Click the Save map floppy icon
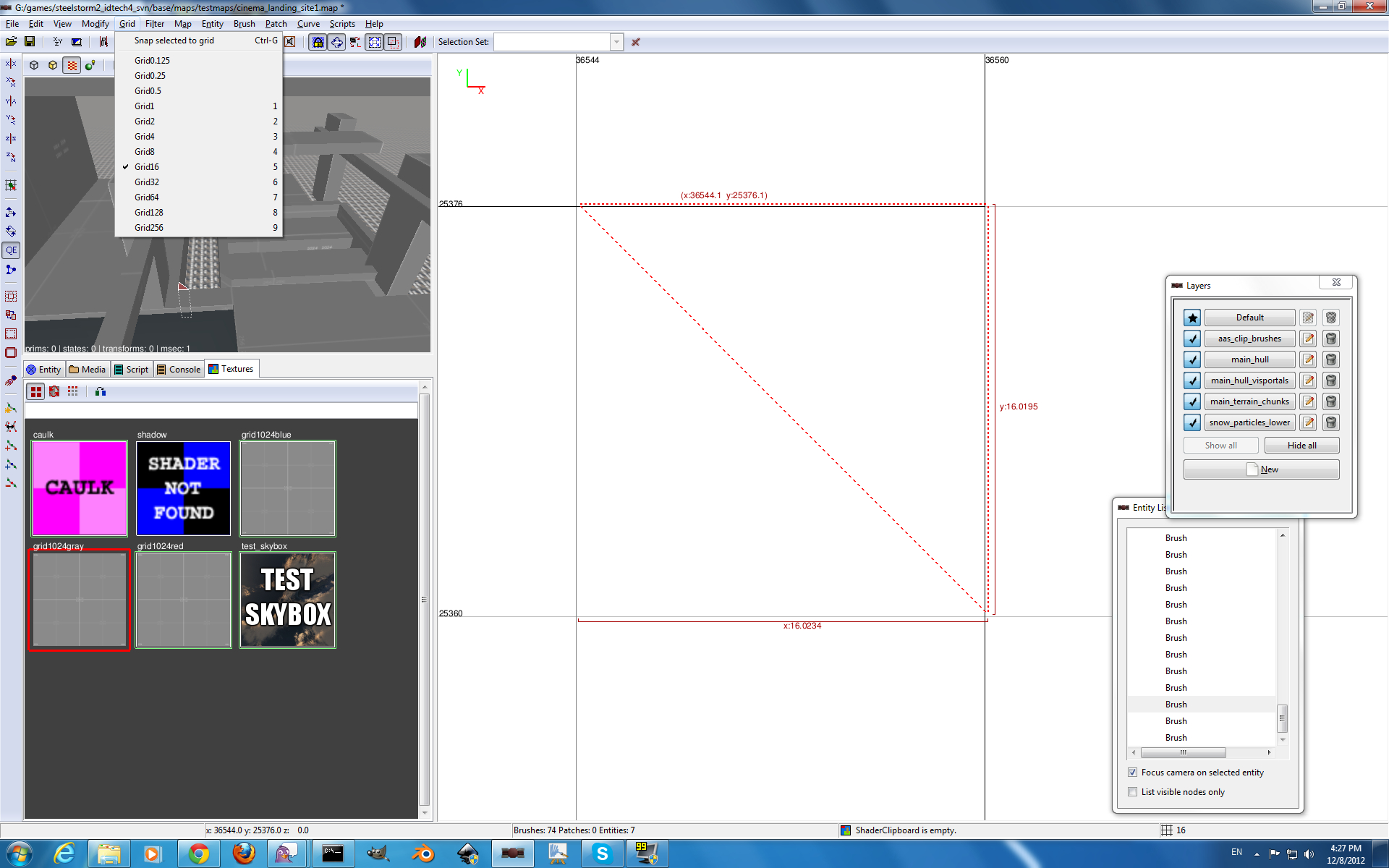Viewport: 1389px width, 868px height. (30, 42)
